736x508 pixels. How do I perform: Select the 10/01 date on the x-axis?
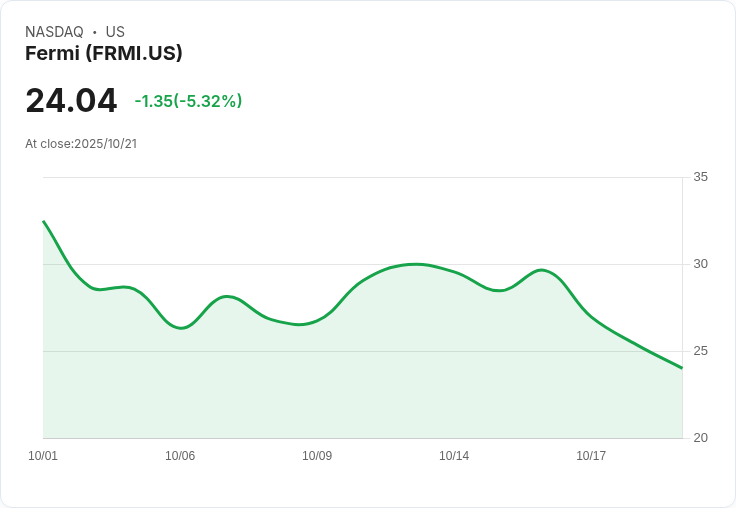pos(43,456)
